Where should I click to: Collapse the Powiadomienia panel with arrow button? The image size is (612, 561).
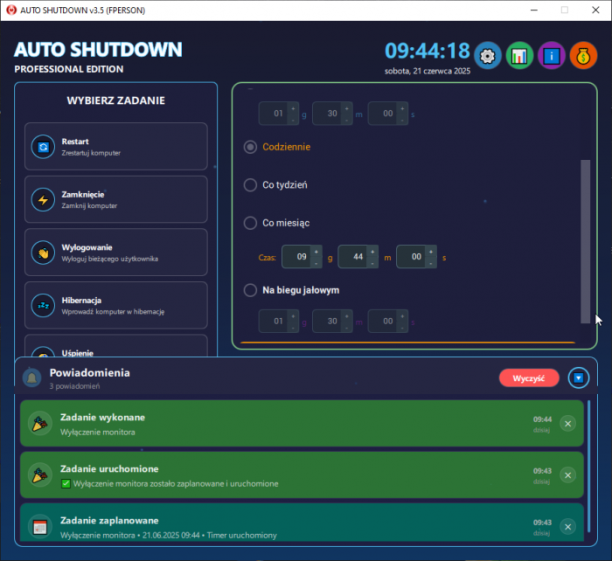(578, 378)
